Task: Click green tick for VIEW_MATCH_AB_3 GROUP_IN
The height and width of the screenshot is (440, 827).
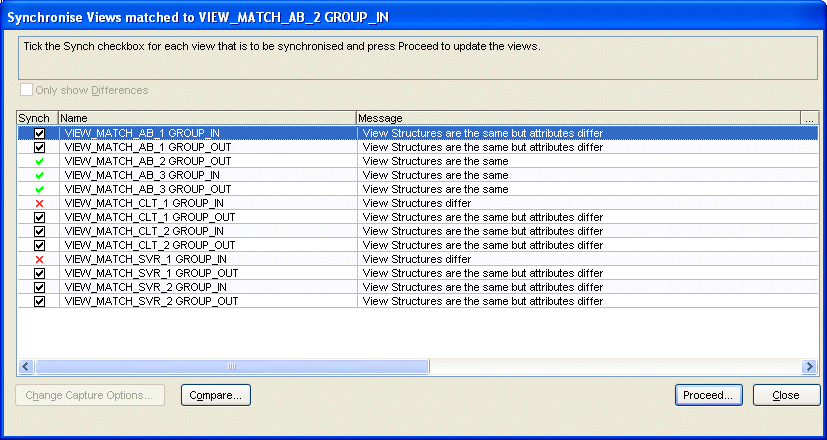Action: coord(39,175)
